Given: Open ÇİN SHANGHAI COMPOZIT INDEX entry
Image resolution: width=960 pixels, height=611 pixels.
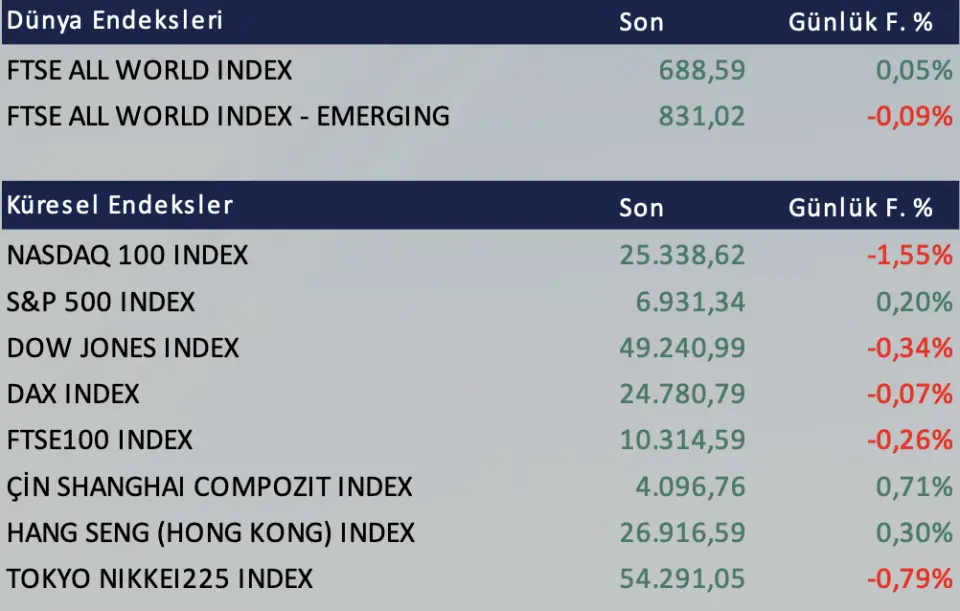Looking at the screenshot, I should (x=209, y=487).
